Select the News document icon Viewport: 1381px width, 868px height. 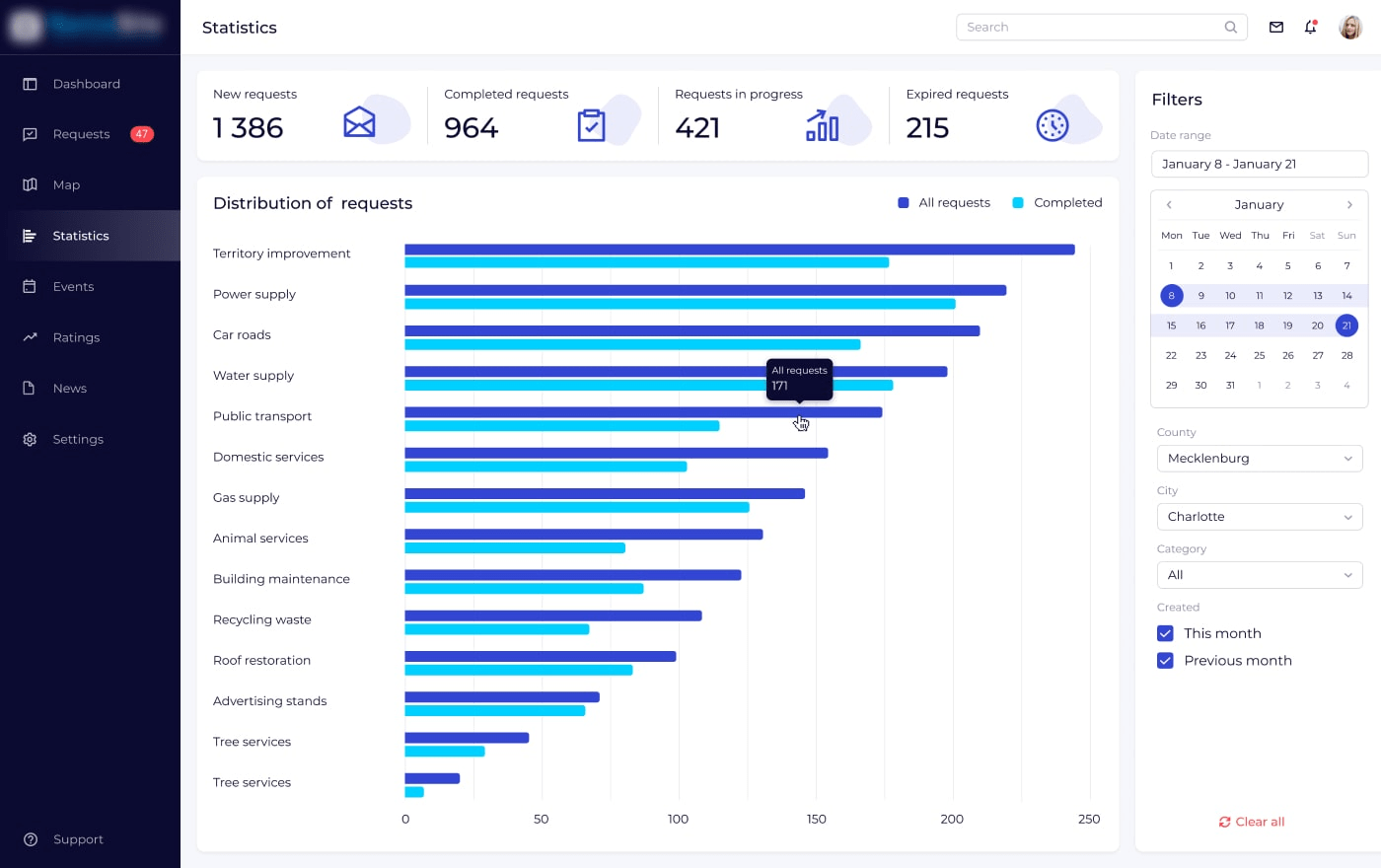click(31, 388)
